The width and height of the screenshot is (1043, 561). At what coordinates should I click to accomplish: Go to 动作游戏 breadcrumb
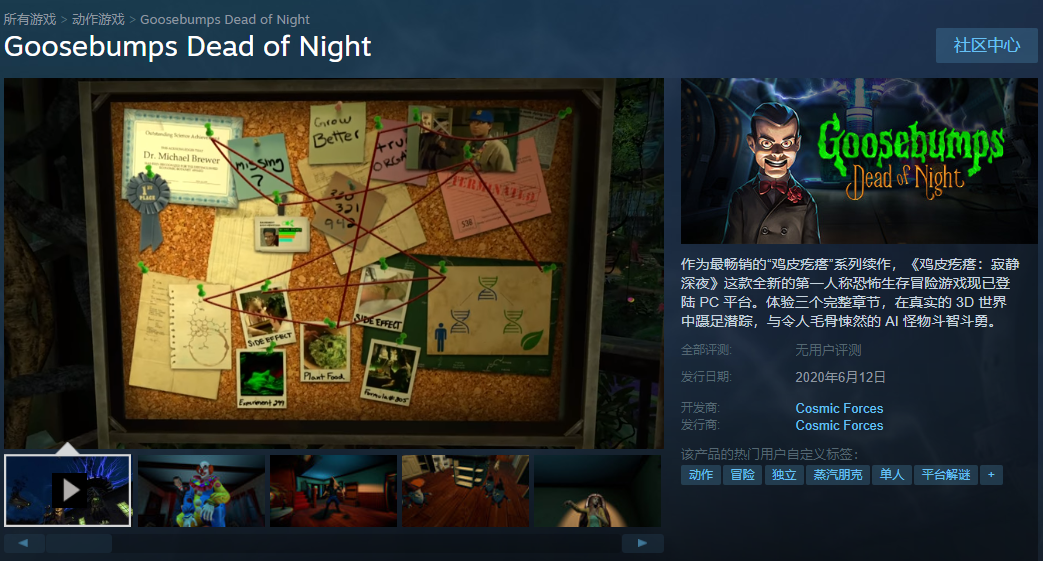coord(98,19)
